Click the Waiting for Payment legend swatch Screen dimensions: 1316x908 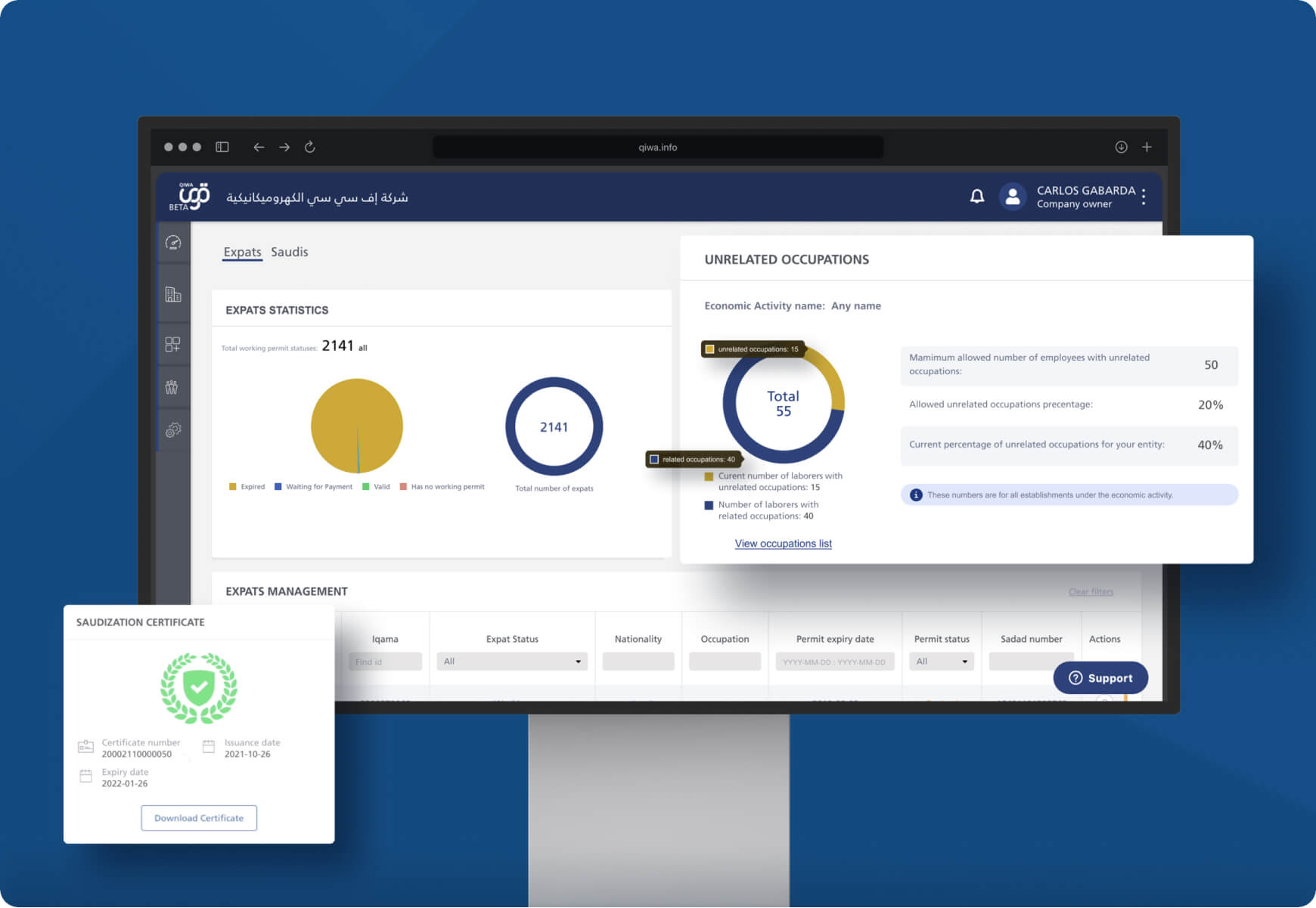point(278,487)
